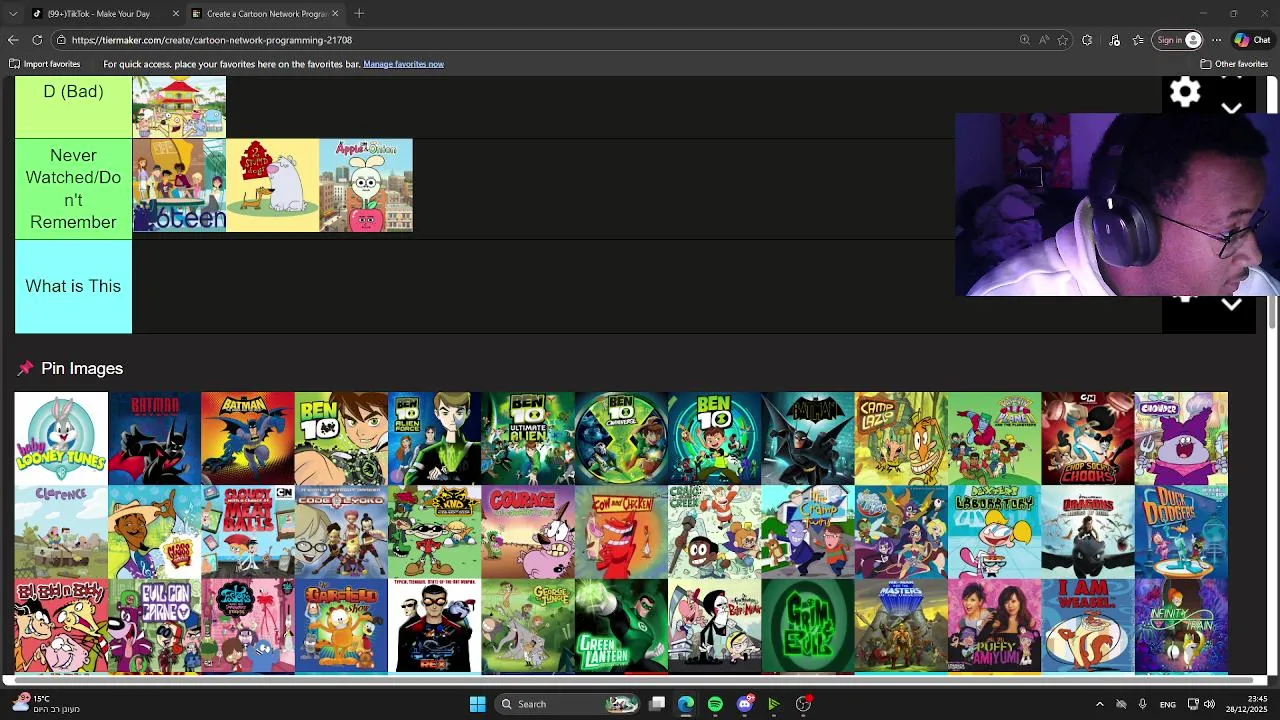Image resolution: width=1280 pixels, height=720 pixels.
Task: Click the pushpin icon beside Pin Images
Action: pos(25,369)
